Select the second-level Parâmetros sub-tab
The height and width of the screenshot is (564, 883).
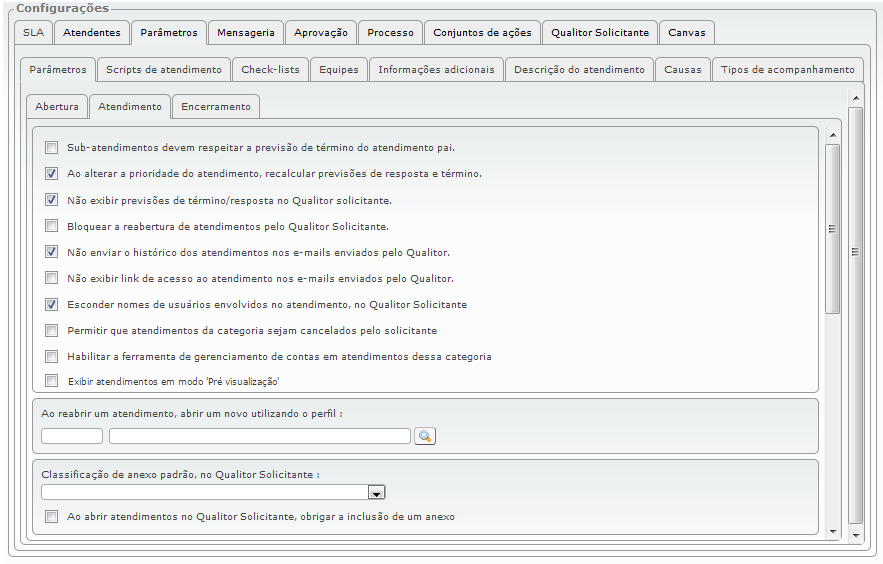click(58, 70)
